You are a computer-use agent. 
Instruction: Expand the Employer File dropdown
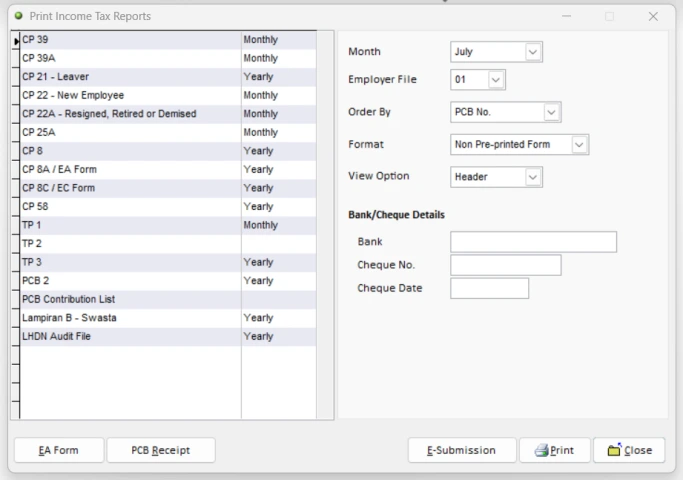(x=496, y=79)
